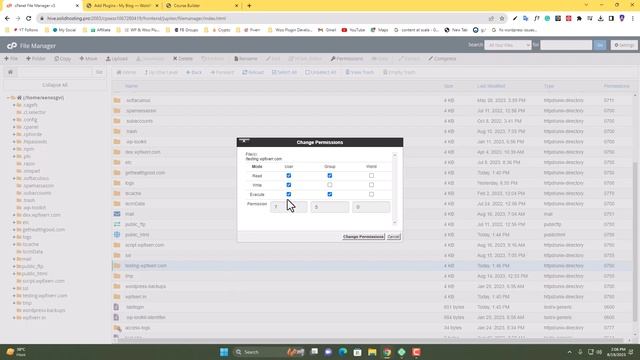Uncheck User Write permission checkbox
This screenshot has width=640, height=360.
pyautogui.click(x=289, y=185)
